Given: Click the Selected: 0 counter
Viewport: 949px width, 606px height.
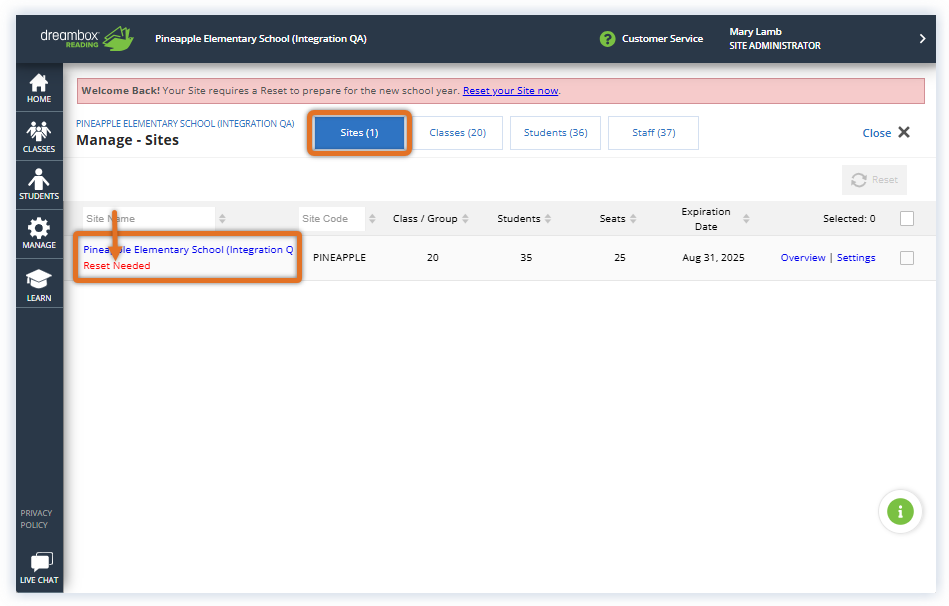Looking at the screenshot, I should click(849, 219).
